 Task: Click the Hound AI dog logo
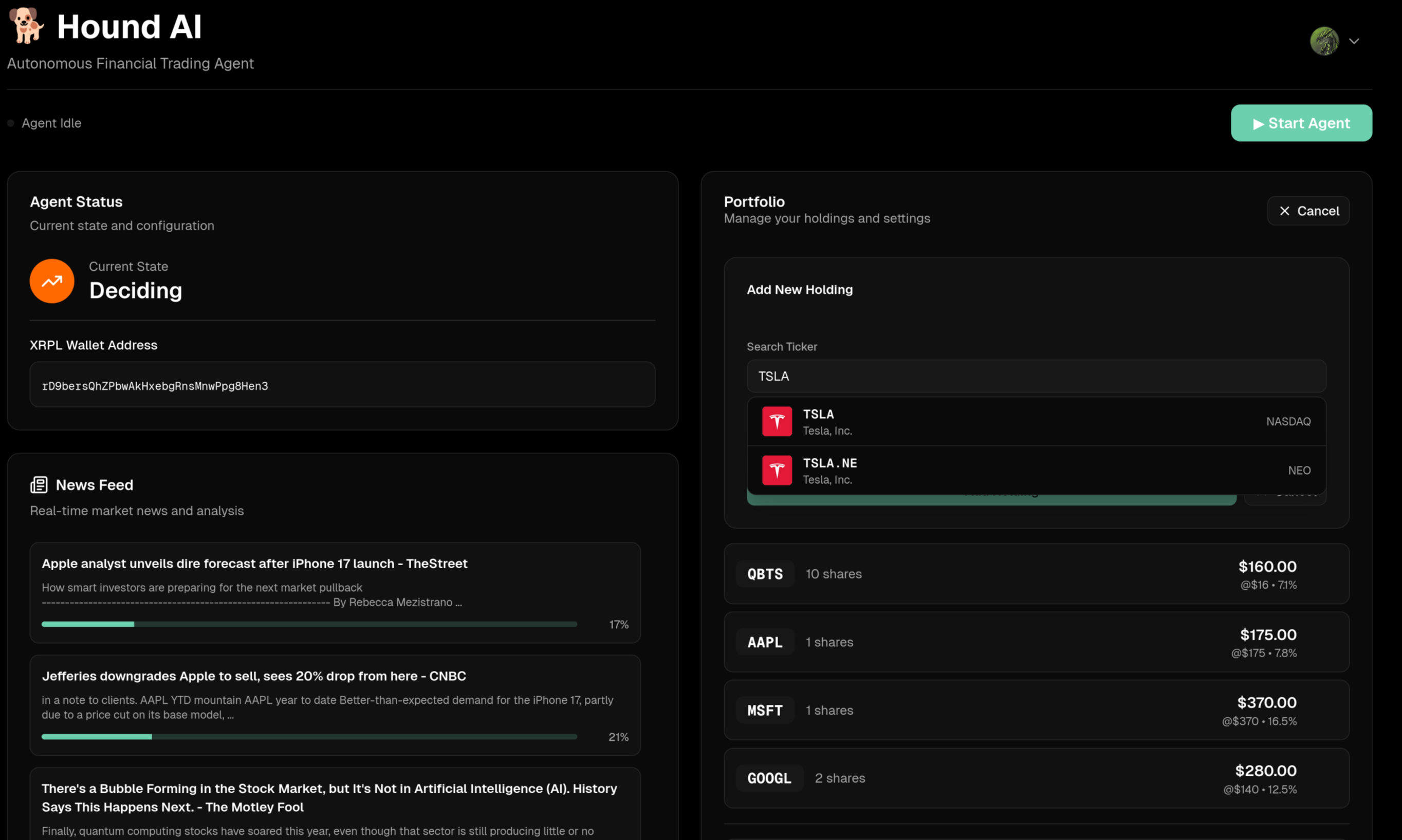coord(27,26)
